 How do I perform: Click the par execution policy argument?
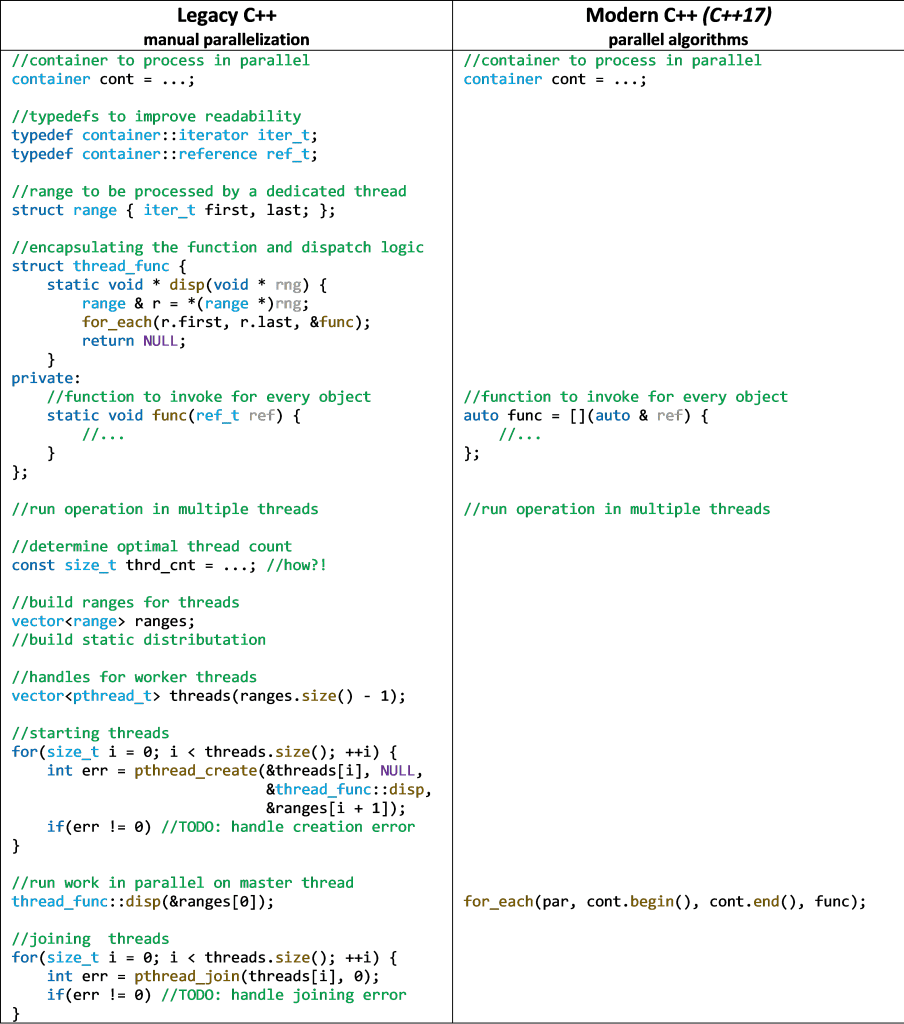[x=556, y=901]
